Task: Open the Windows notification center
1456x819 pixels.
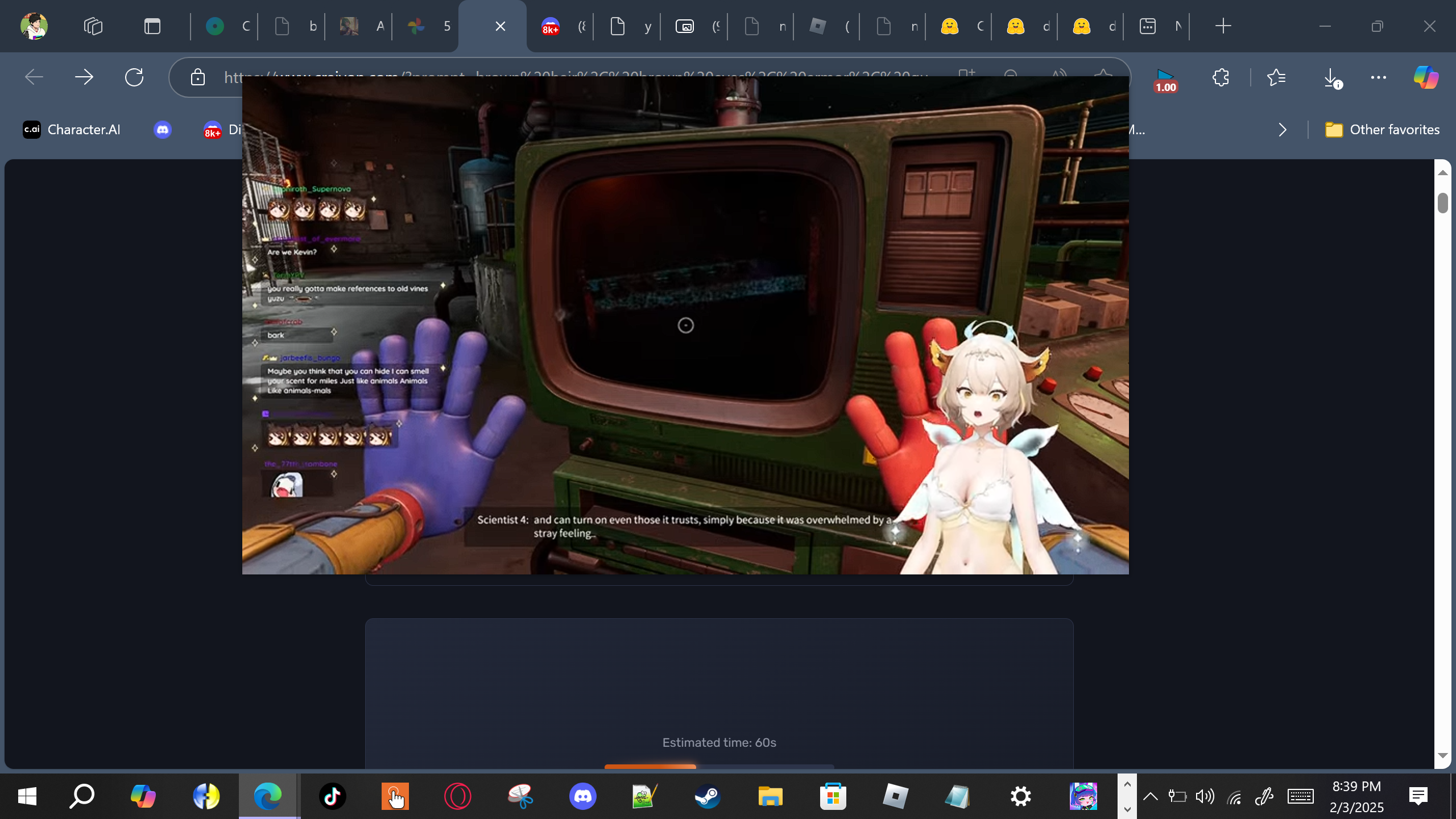Action: tap(1418, 796)
